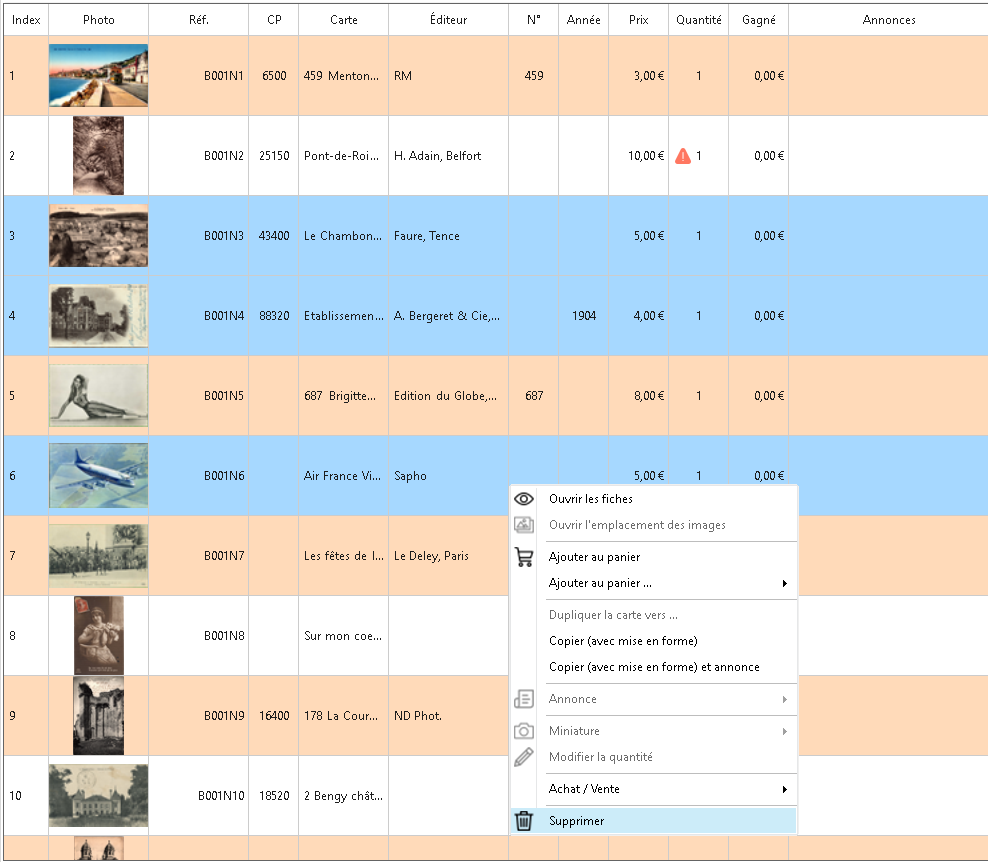
Task: Click the trash can icon beside Supprimer
Action: click(523, 821)
